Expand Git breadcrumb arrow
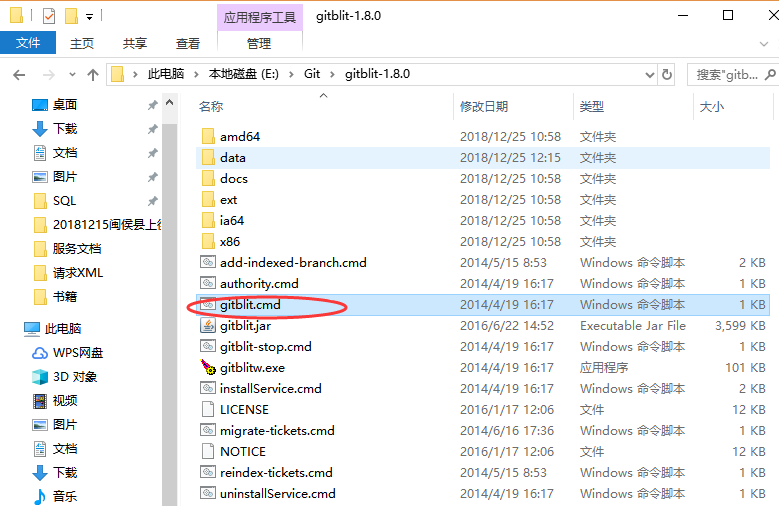This screenshot has width=779, height=506. click(332, 75)
